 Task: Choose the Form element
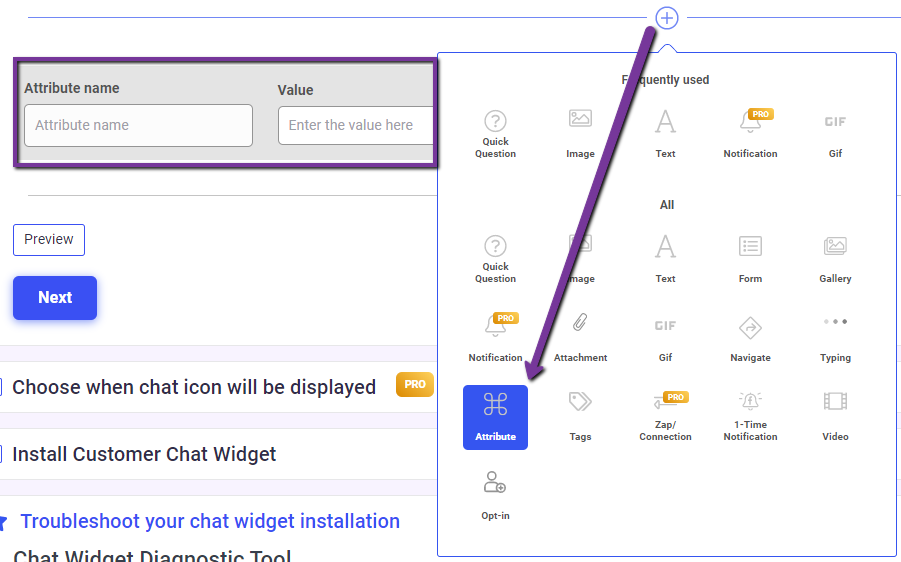pyautogui.click(x=750, y=260)
